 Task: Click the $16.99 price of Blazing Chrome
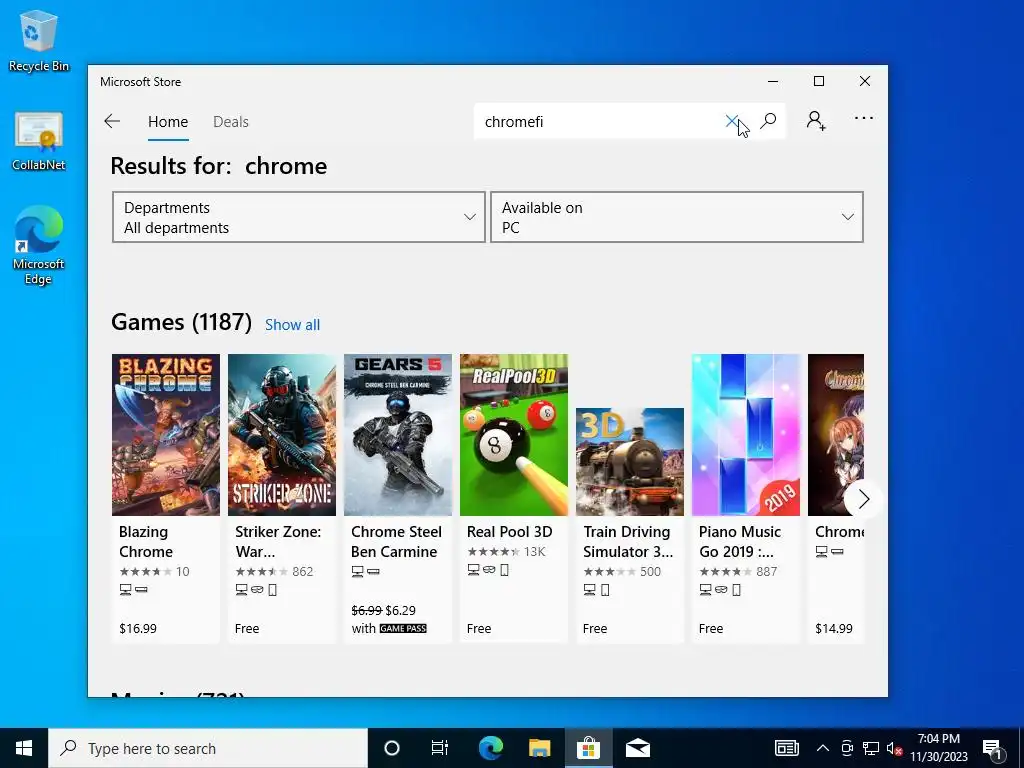click(x=138, y=628)
